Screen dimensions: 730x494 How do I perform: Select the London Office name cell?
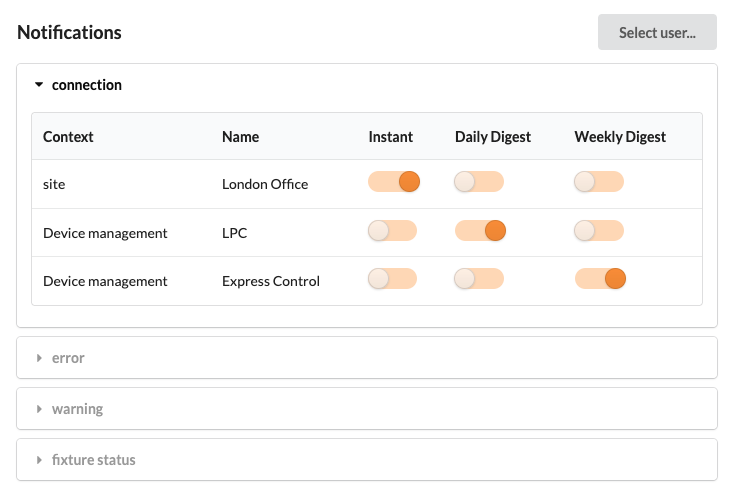[265, 184]
